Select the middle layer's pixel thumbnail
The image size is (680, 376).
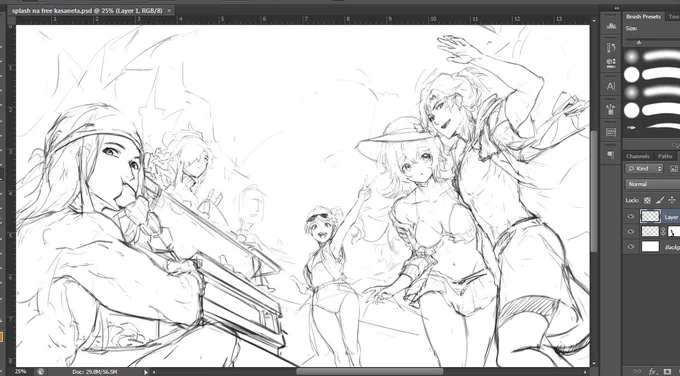[650, 232]
